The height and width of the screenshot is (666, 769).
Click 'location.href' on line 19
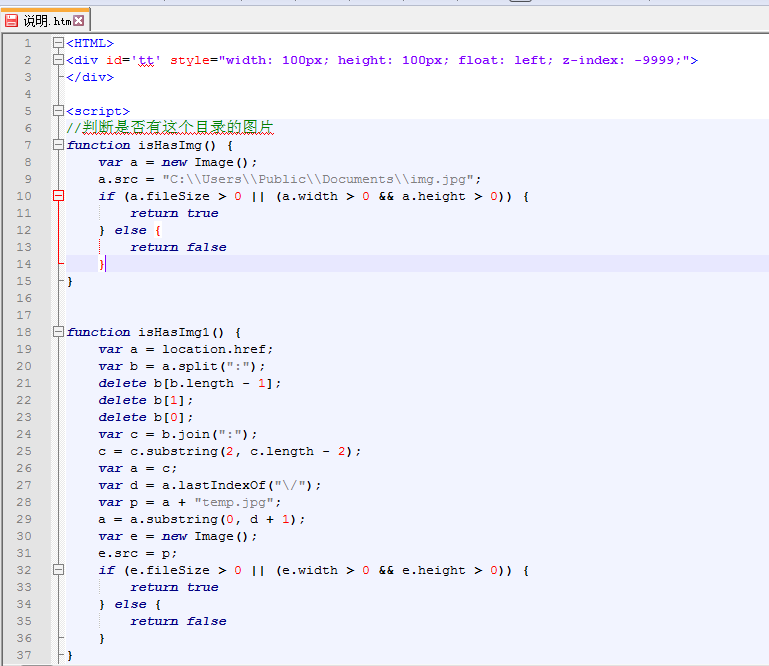[214, 350]
